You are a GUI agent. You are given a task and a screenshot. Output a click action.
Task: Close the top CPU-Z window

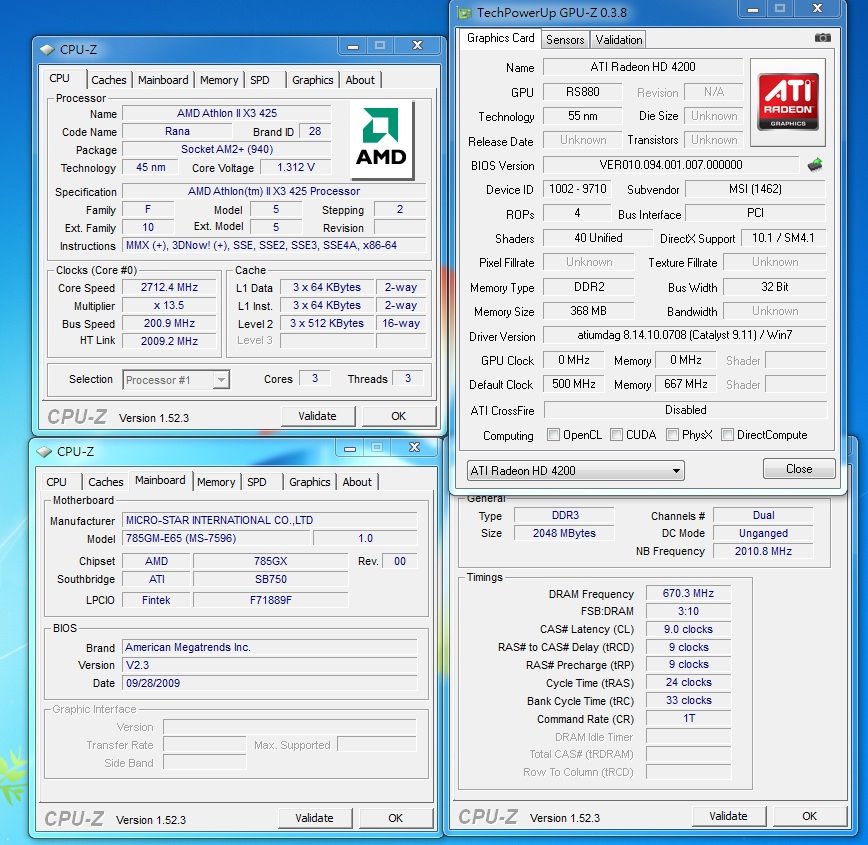click(417, 45)
